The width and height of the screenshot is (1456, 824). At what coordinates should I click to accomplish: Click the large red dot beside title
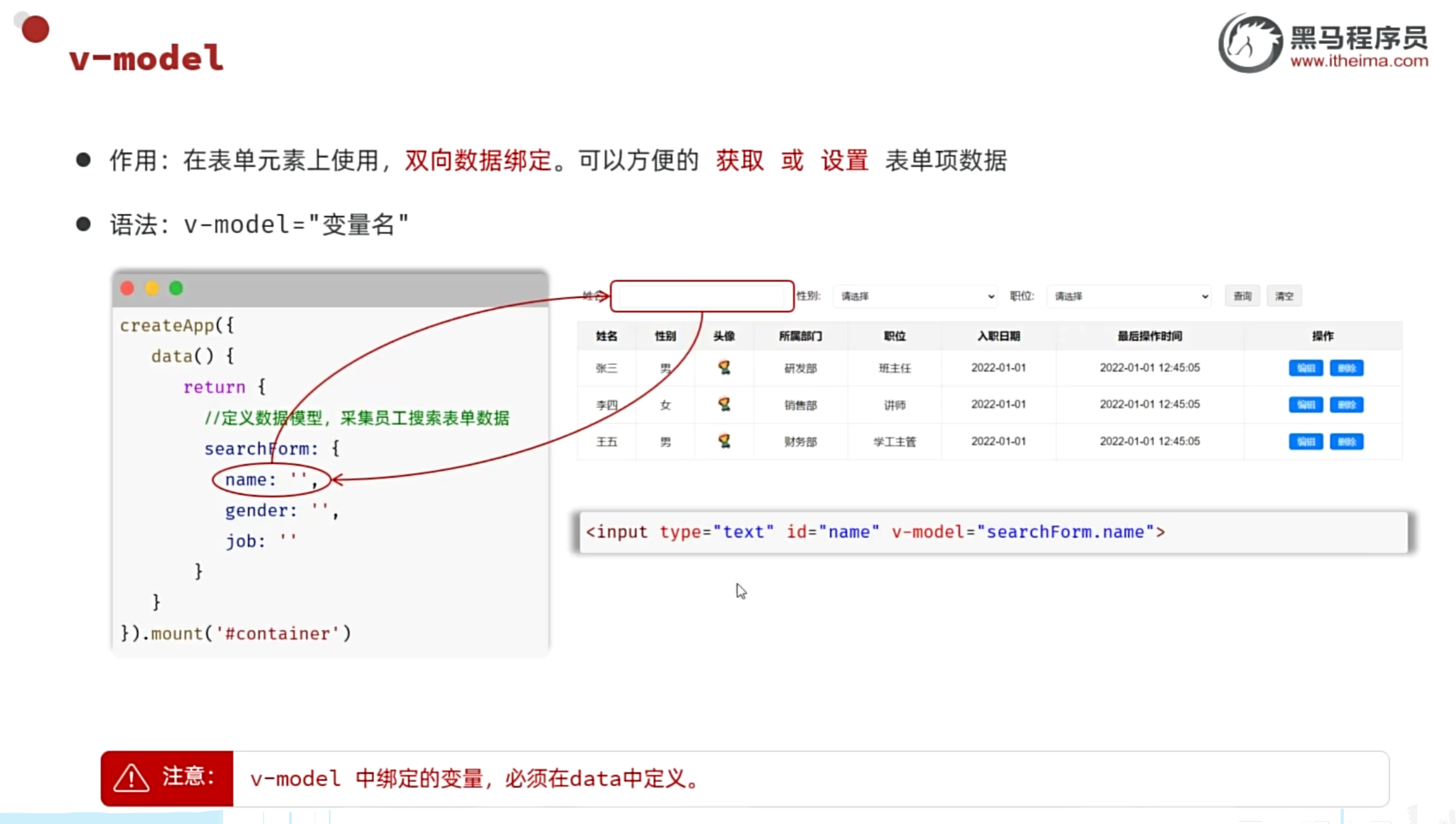coord(35,29)
